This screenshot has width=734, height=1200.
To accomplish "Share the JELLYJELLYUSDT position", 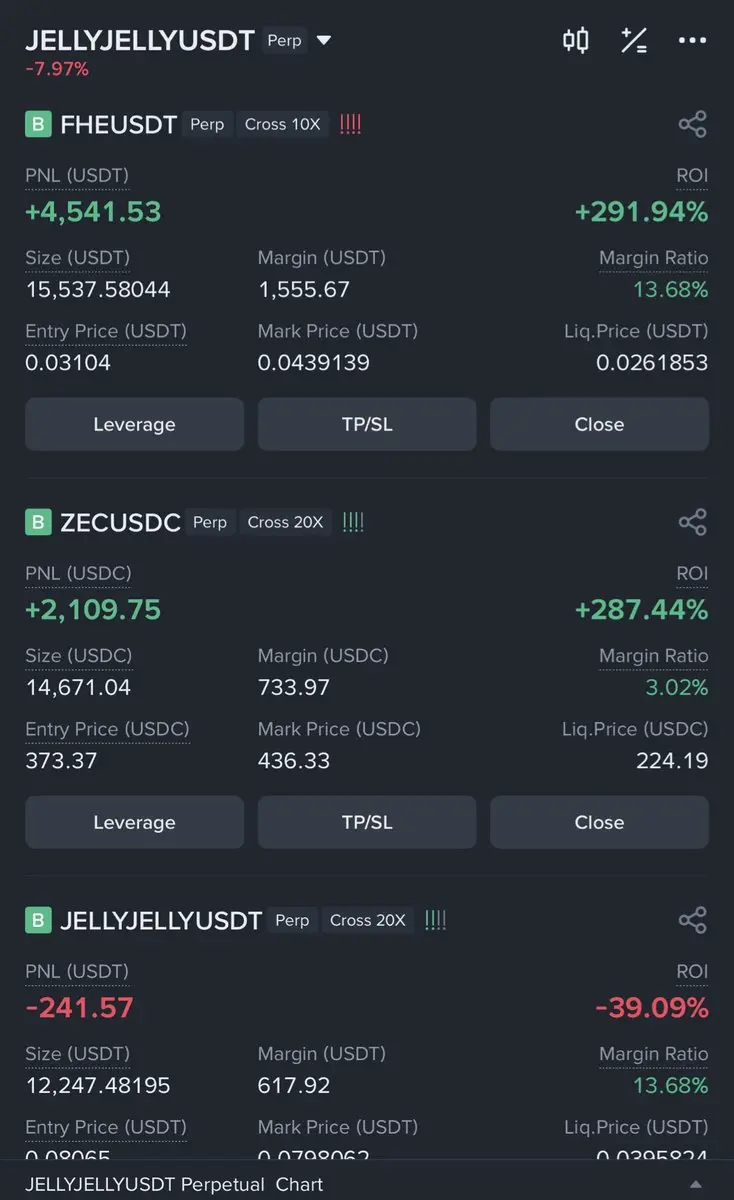I will click(x=692, y=920).
